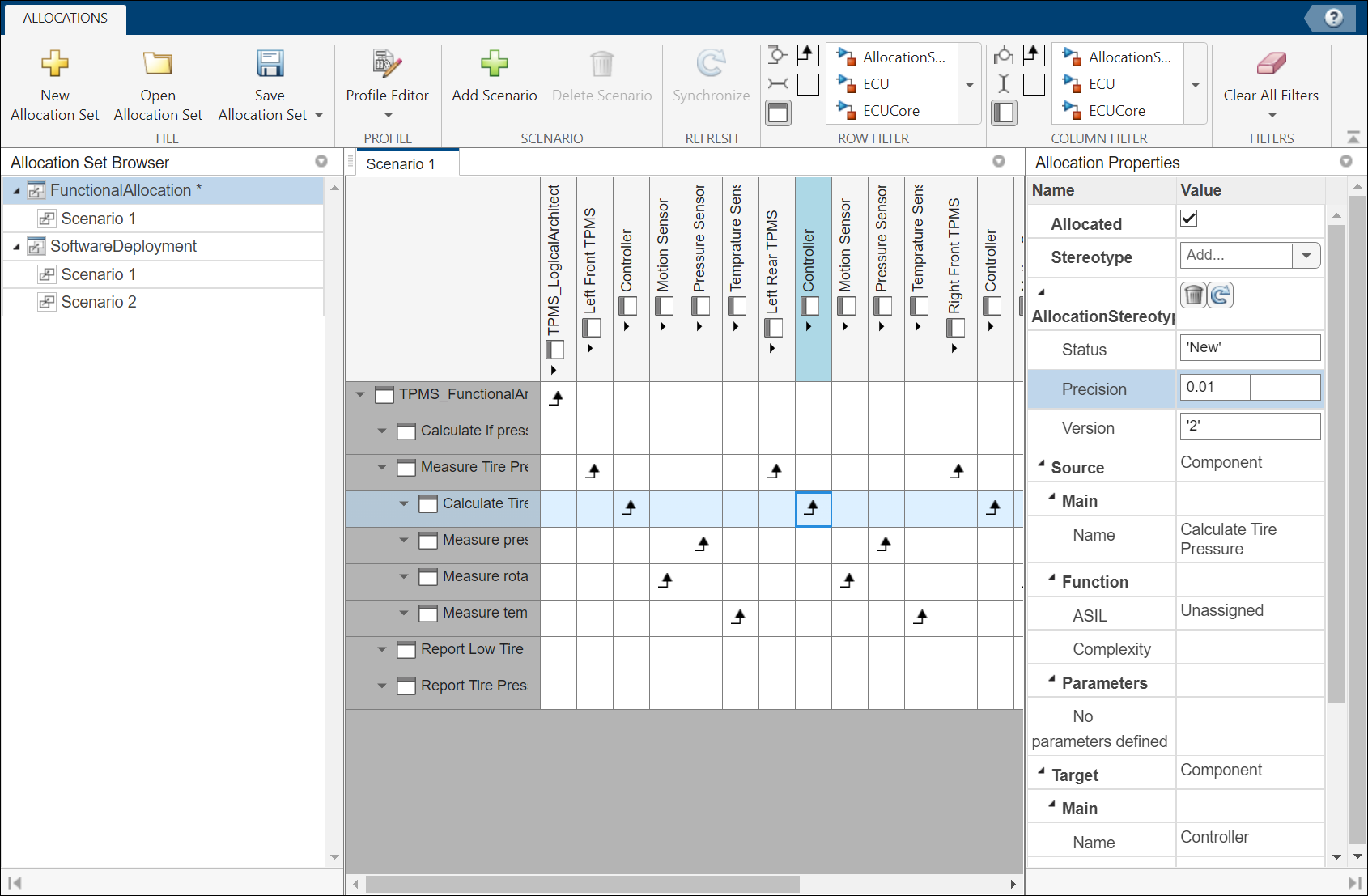The height and width of the screenshot is (896, 1368).
Task: Edit the Precision value field
Action: pyautogui.click(x=1214, y=387)
